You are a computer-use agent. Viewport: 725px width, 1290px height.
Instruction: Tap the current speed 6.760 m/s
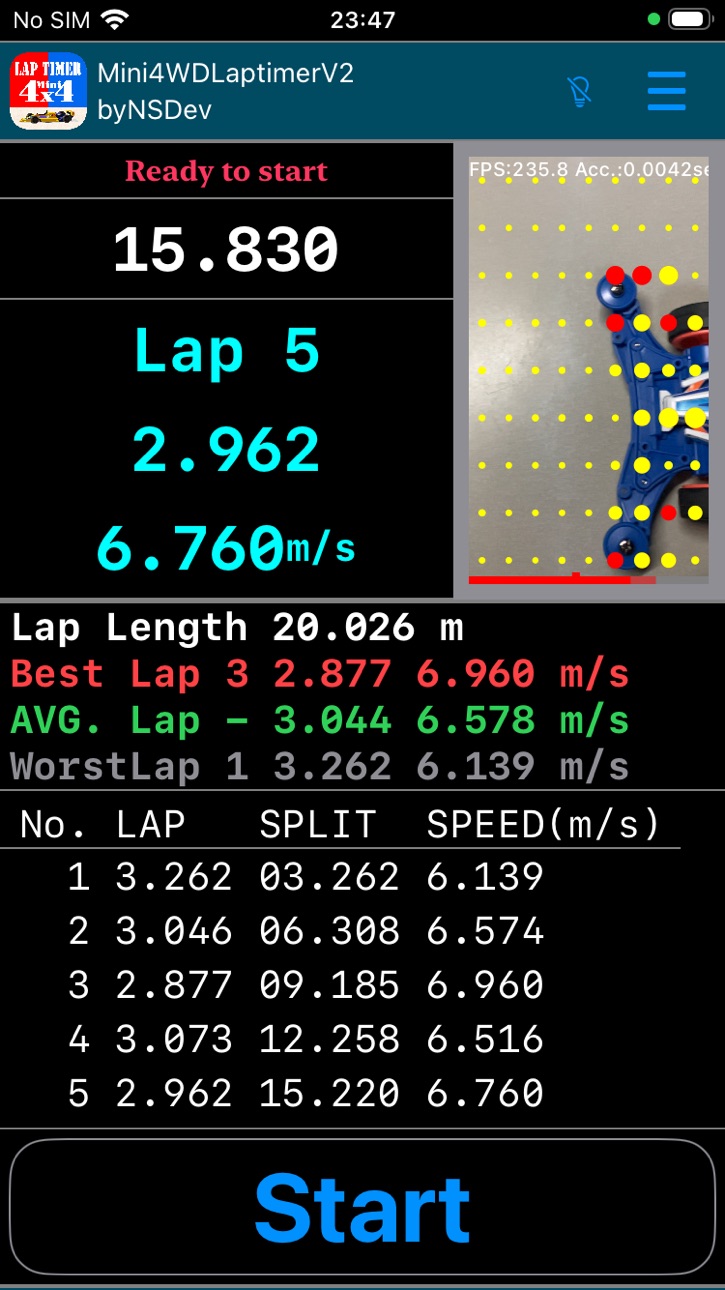coord(226,547)
